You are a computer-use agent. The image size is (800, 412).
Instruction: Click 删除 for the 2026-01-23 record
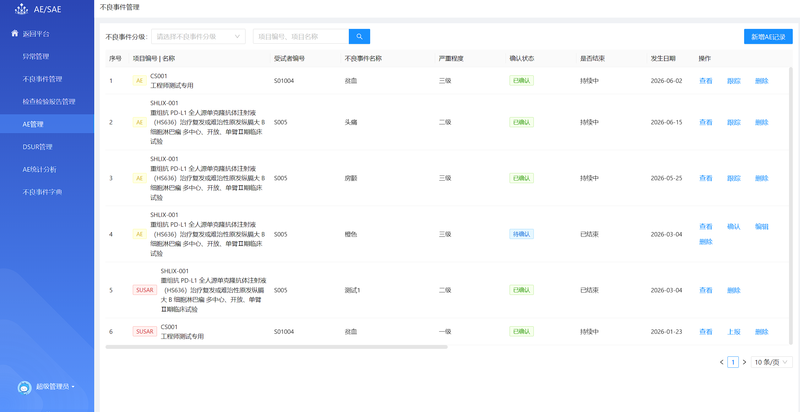[762, 331]
